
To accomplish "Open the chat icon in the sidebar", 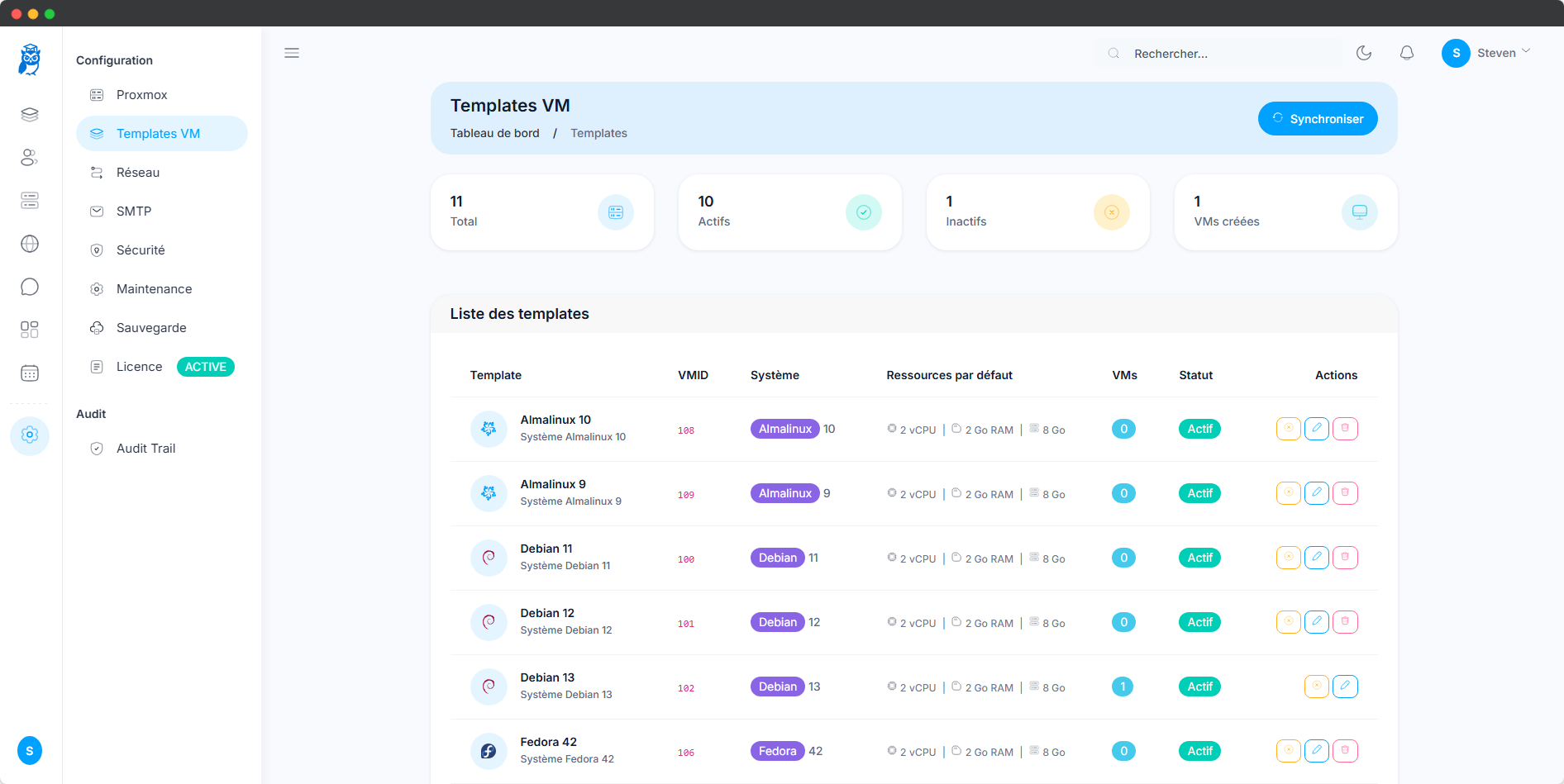I will pyautogui.click(x=30, y=287).
